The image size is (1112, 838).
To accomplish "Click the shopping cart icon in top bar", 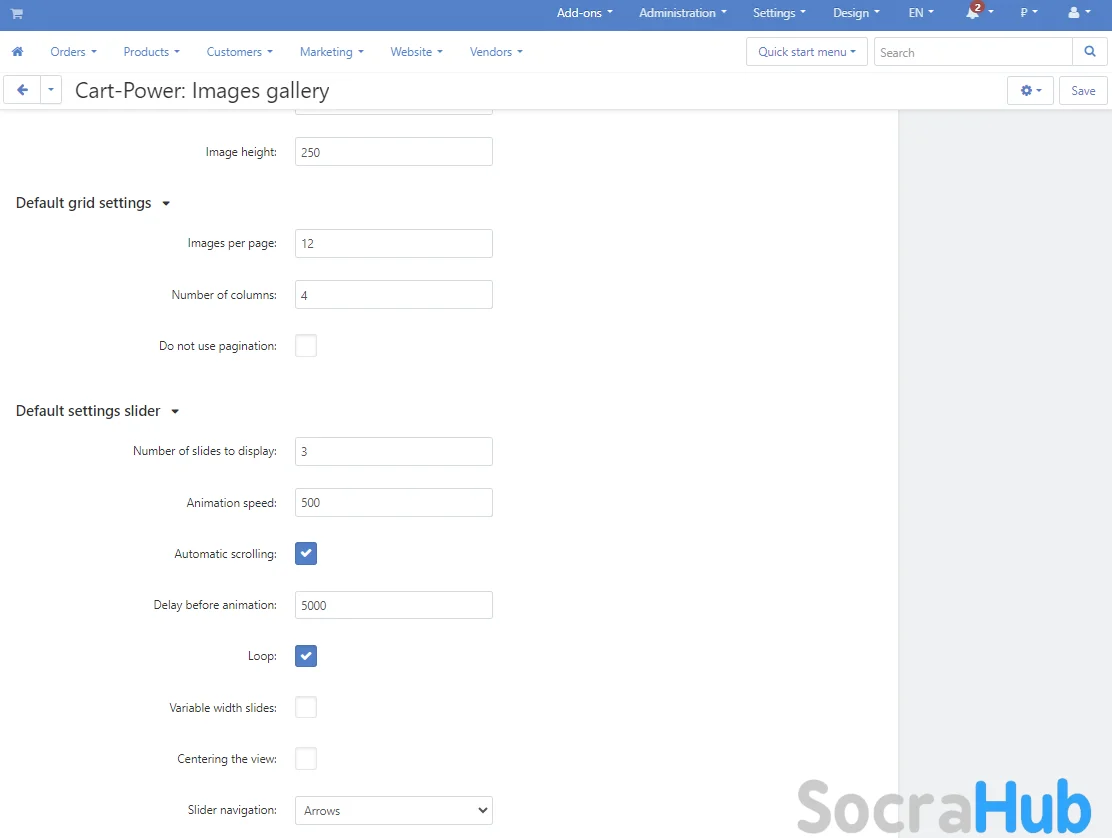I will pos(17,14).
